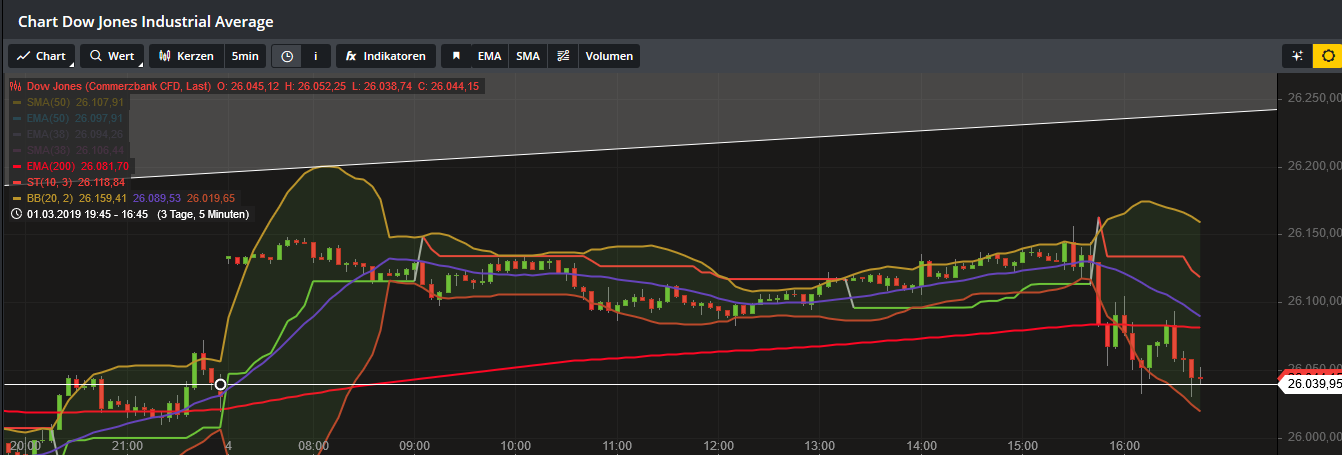Click the 26.150,00 price axis label
The width and height of the screenshot is (1342, 455).
tap(1312, 233)
